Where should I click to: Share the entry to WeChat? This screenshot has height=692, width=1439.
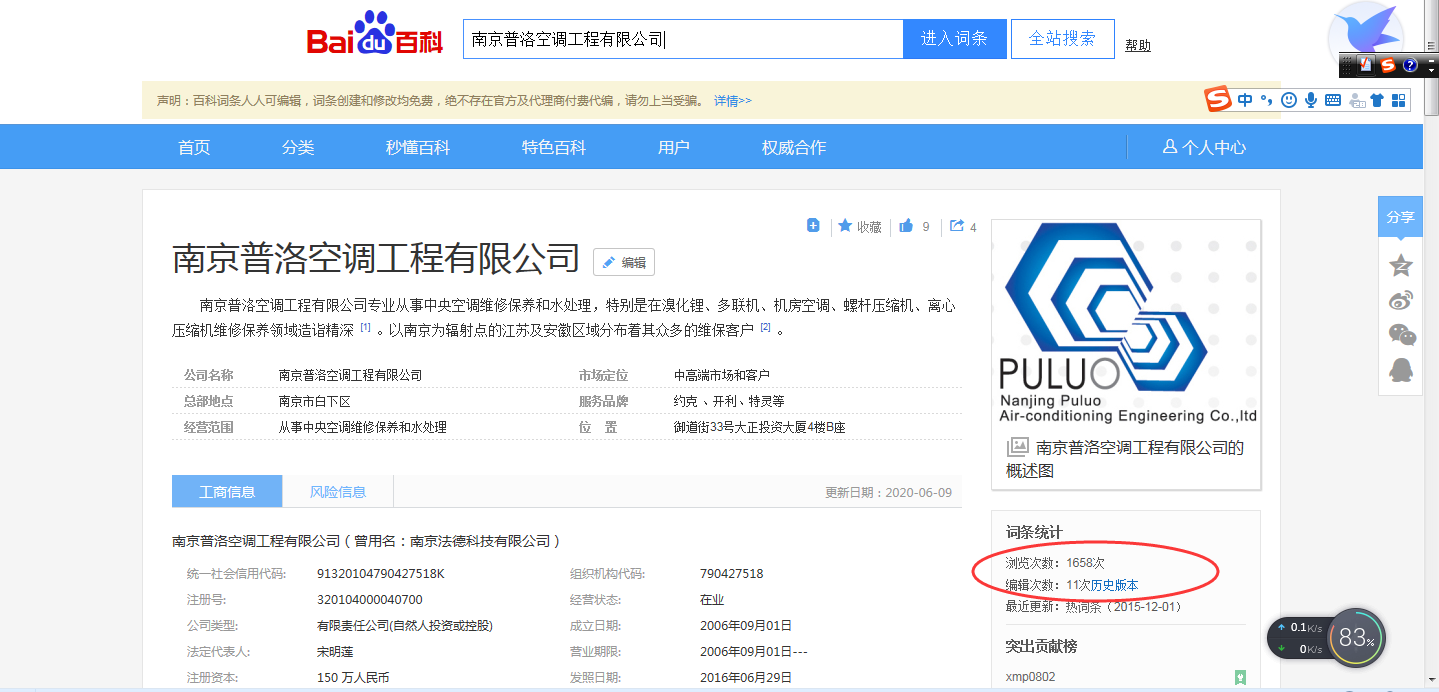(x=1401, y=335)
